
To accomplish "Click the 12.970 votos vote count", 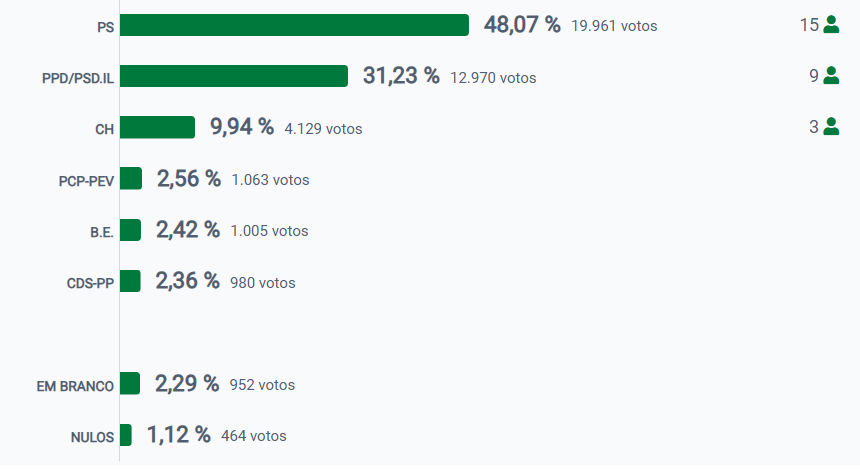I will [493, 77].
